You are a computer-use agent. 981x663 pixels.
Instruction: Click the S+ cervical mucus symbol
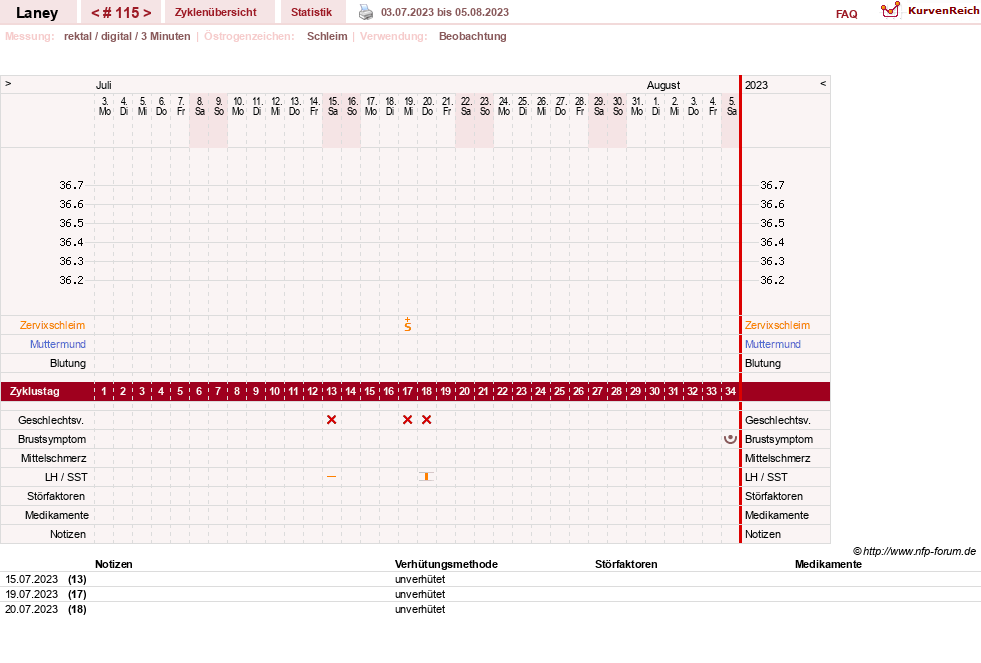(x=408, y=325)
